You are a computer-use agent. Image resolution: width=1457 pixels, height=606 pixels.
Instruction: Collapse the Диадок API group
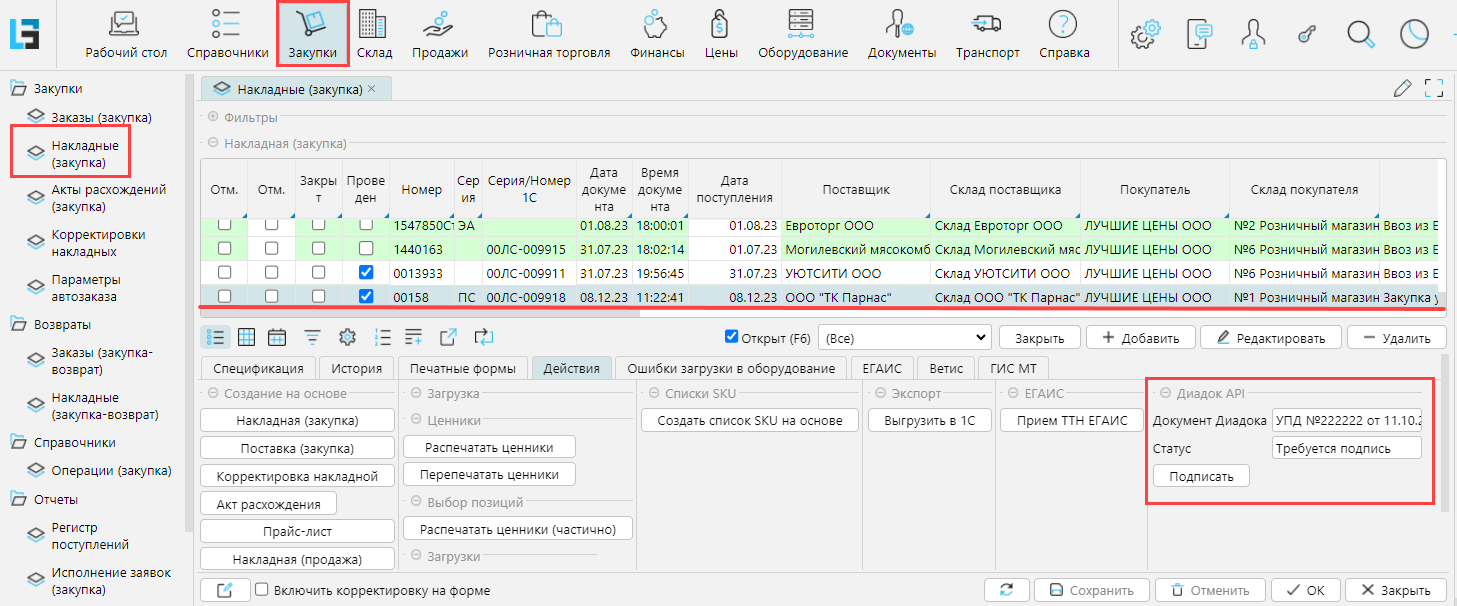1165,394
